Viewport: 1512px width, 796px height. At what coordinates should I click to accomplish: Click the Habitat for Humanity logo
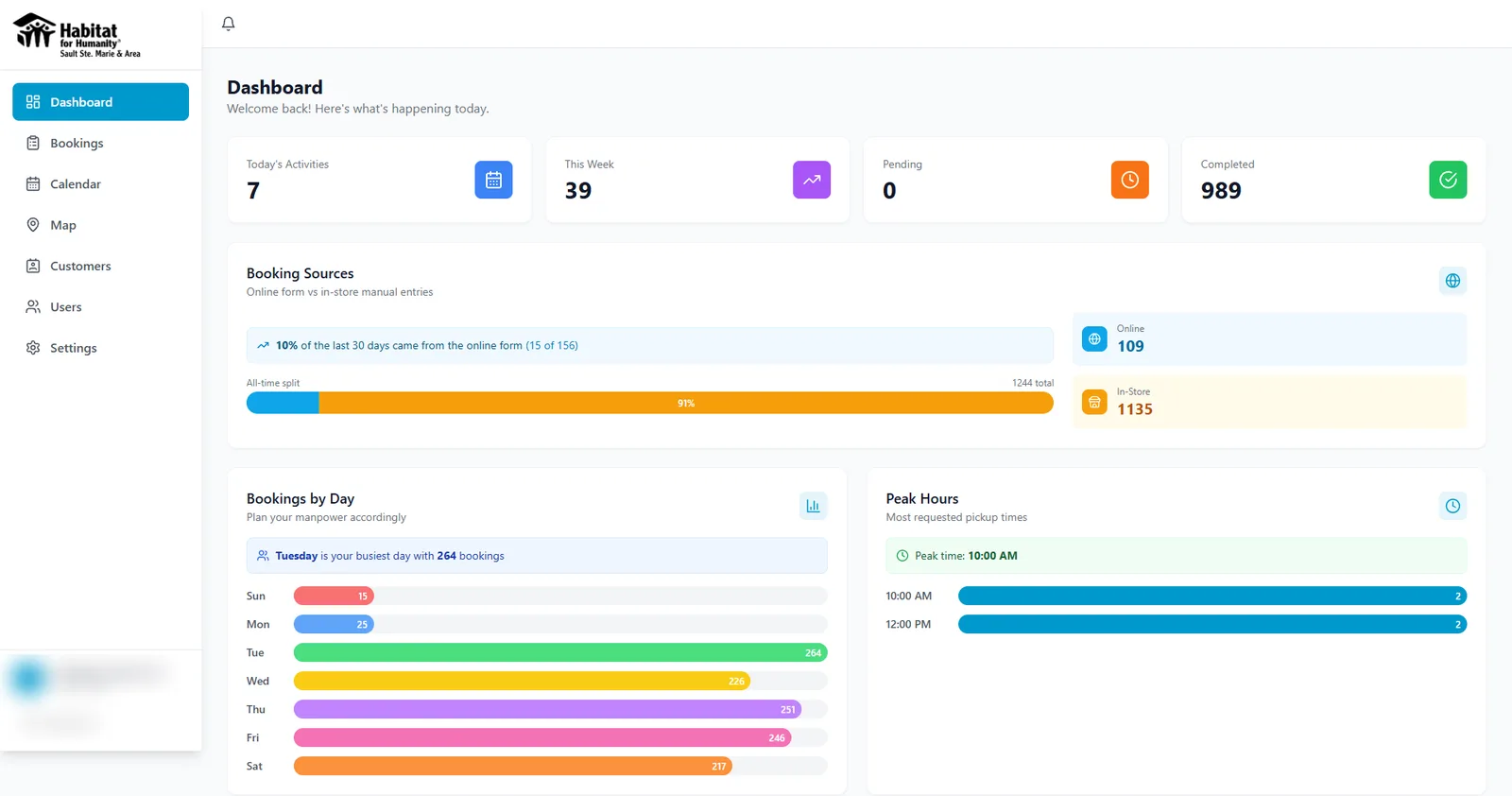(x=77, y=36)
